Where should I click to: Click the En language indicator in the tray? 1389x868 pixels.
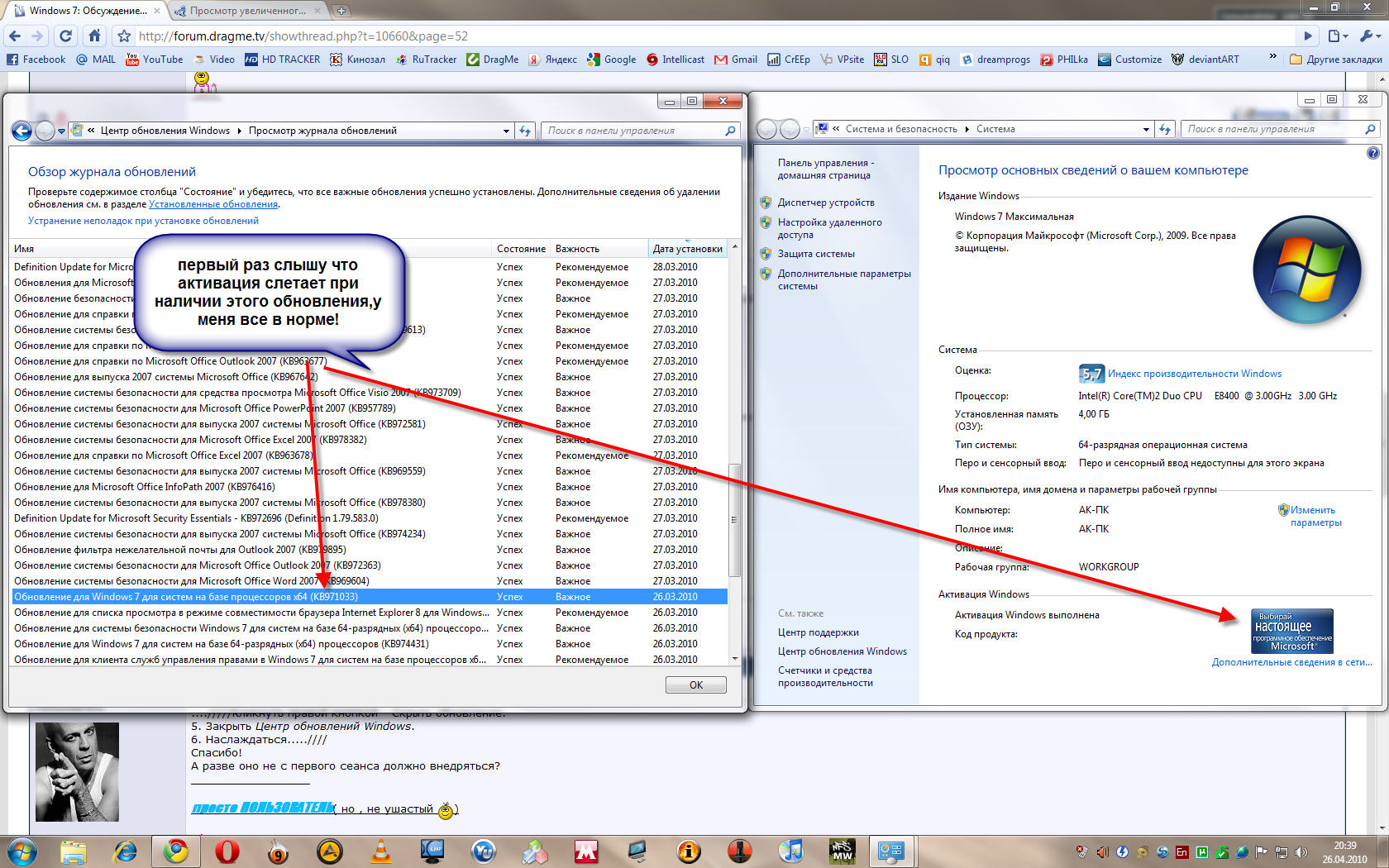pos(1181,852)
